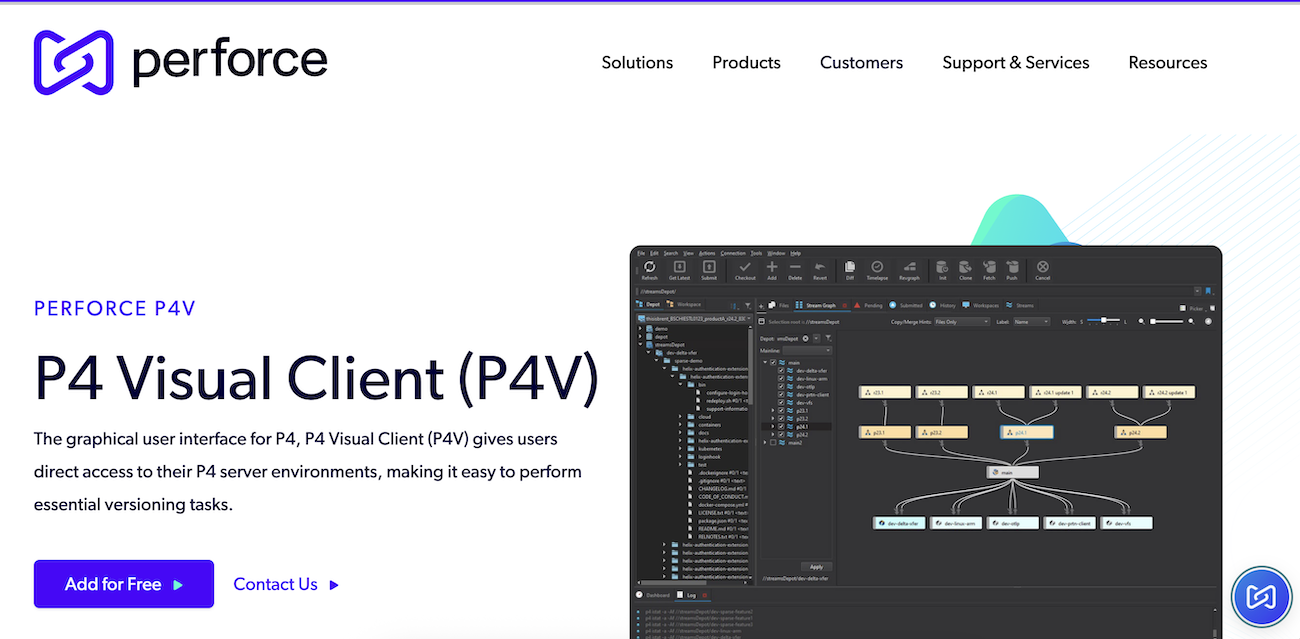This screenshot has width=1300, height=639.
Task: Click the Regraph icon
Action: click(x=909, y=268)
